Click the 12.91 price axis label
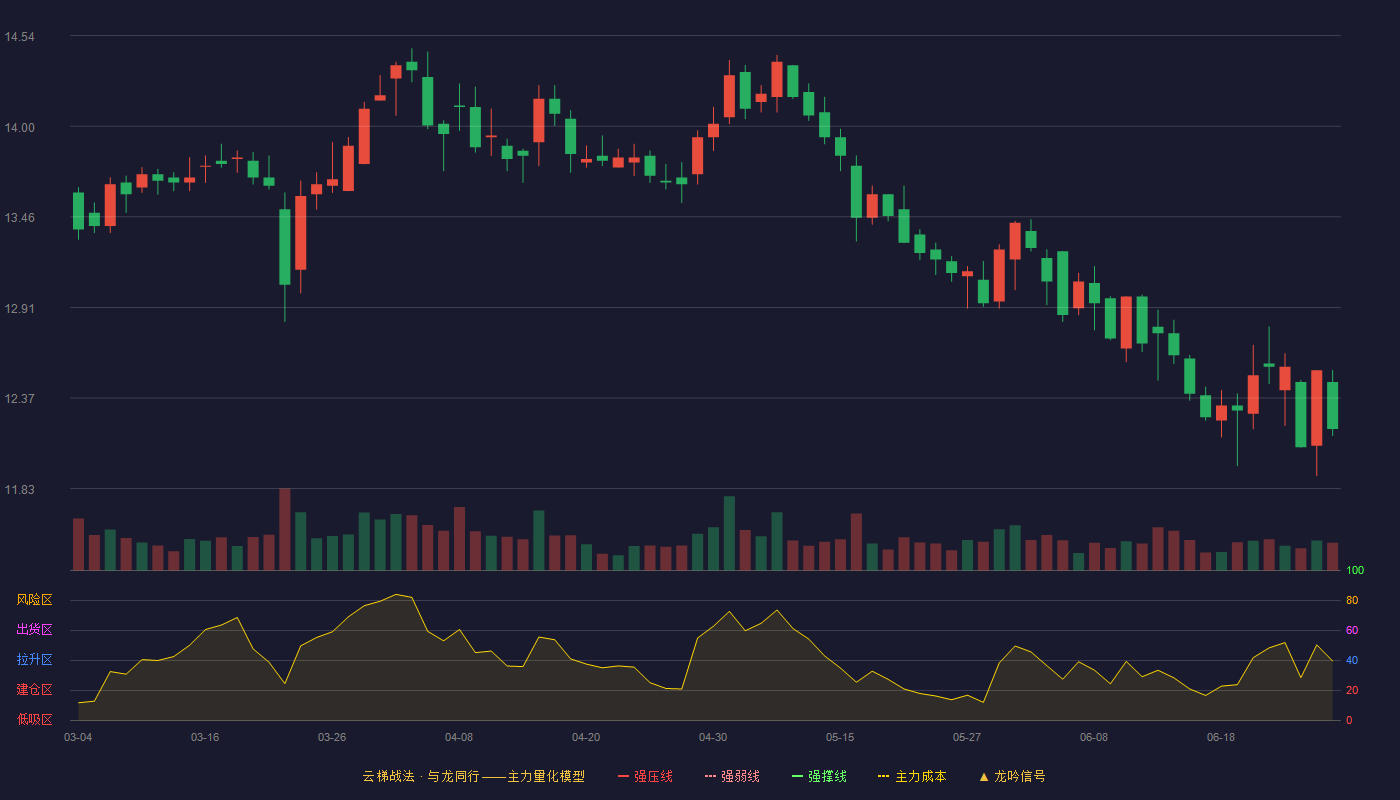Image resolution: width=1400 pixels, height=800 pixels. (x=19, y=309)
